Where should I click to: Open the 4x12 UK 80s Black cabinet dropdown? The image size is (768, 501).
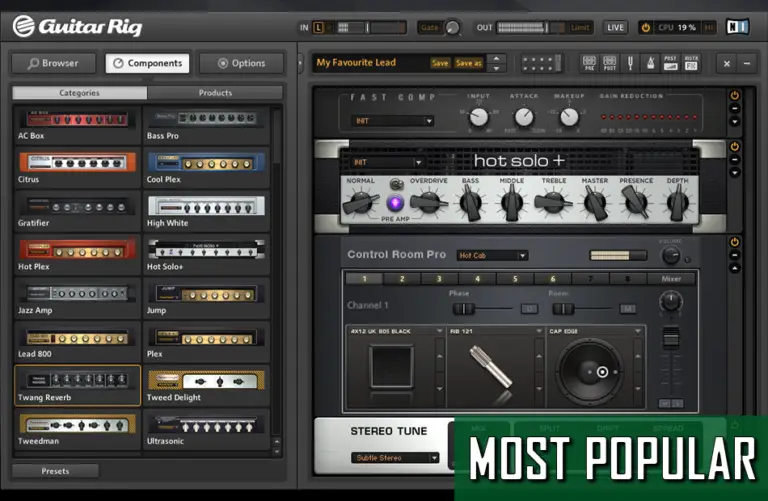[439, 332]
